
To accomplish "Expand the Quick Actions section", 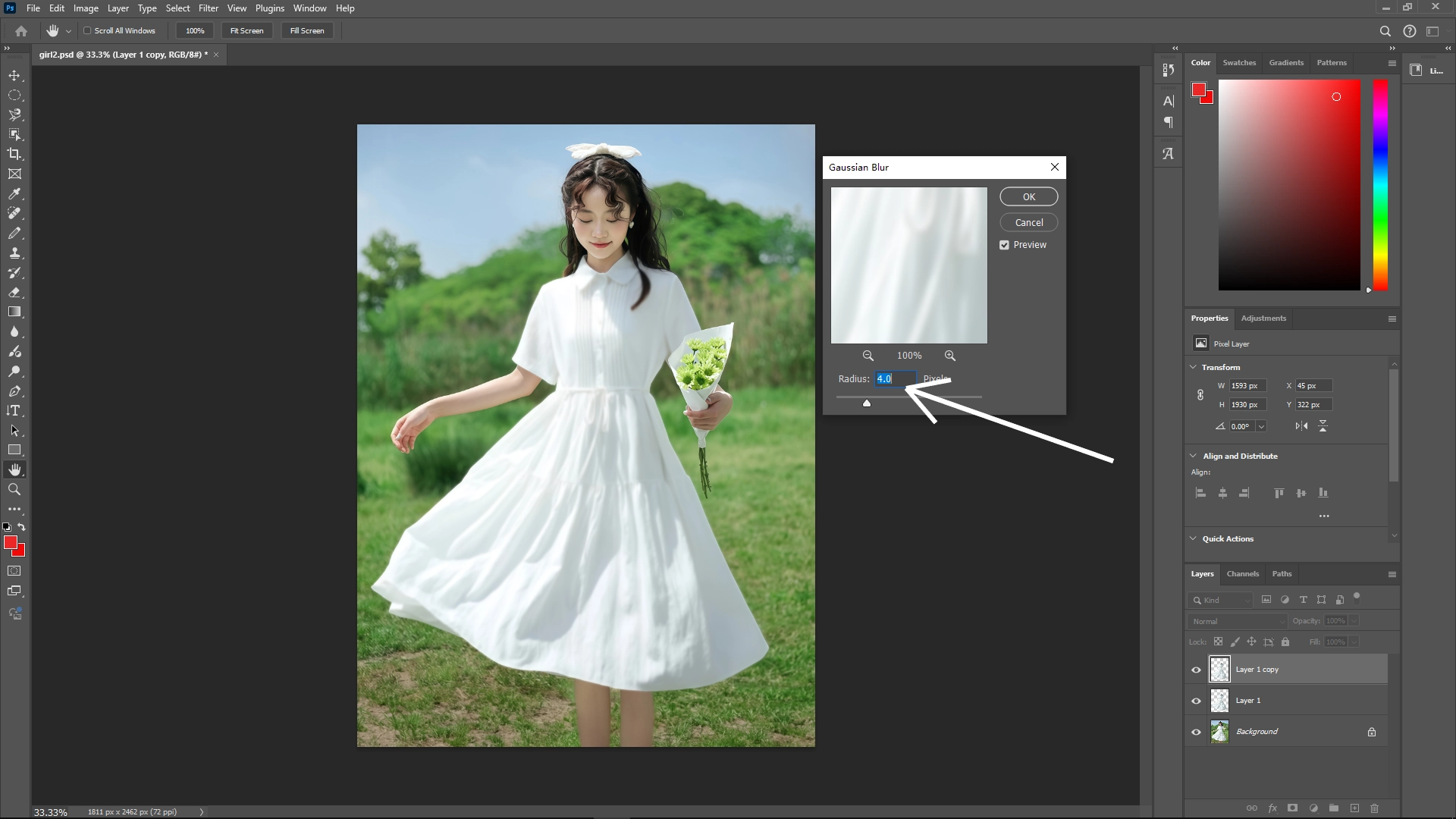I will click(1193, 538).
